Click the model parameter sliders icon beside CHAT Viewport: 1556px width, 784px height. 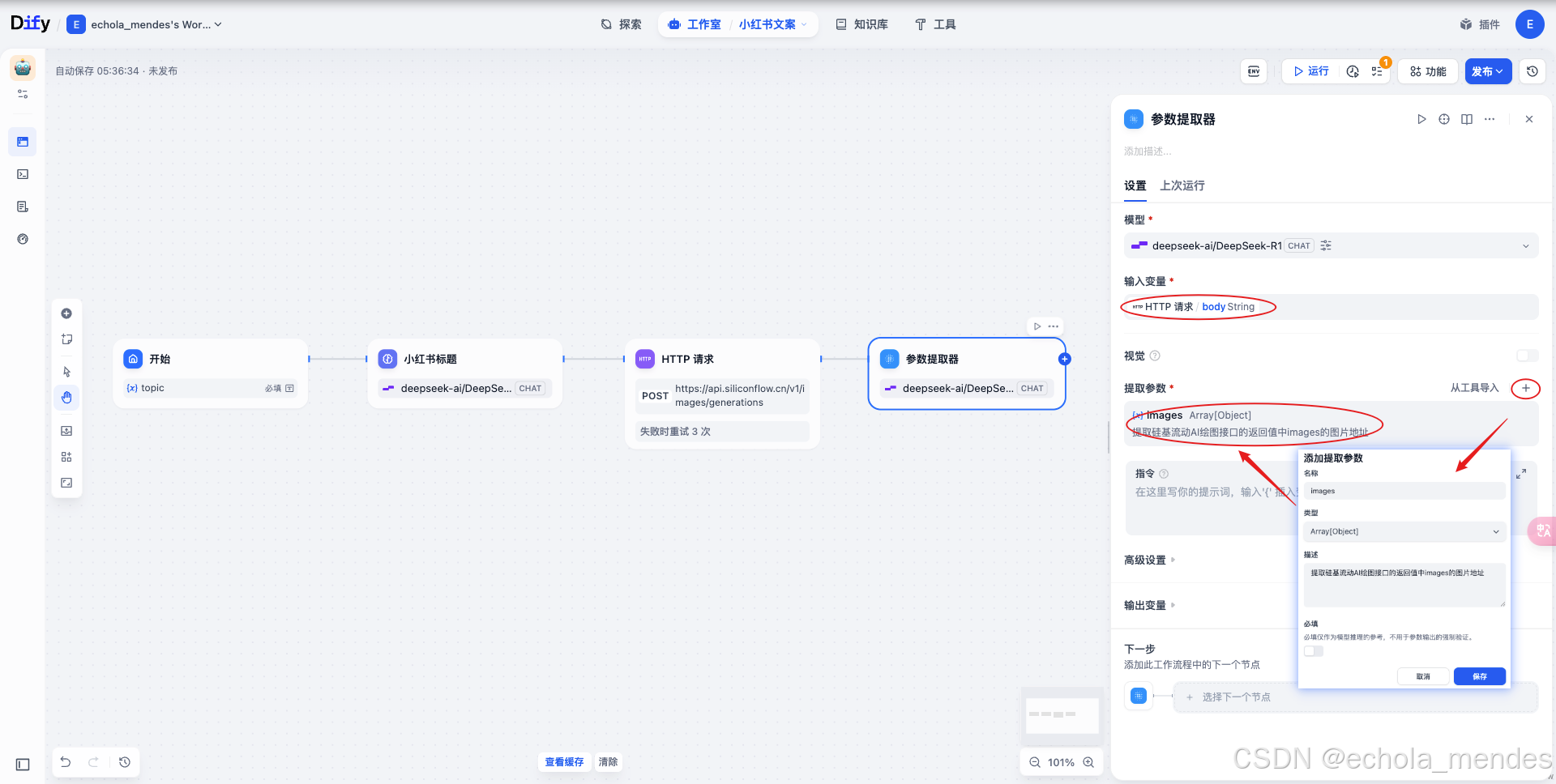pos(1326,245)
